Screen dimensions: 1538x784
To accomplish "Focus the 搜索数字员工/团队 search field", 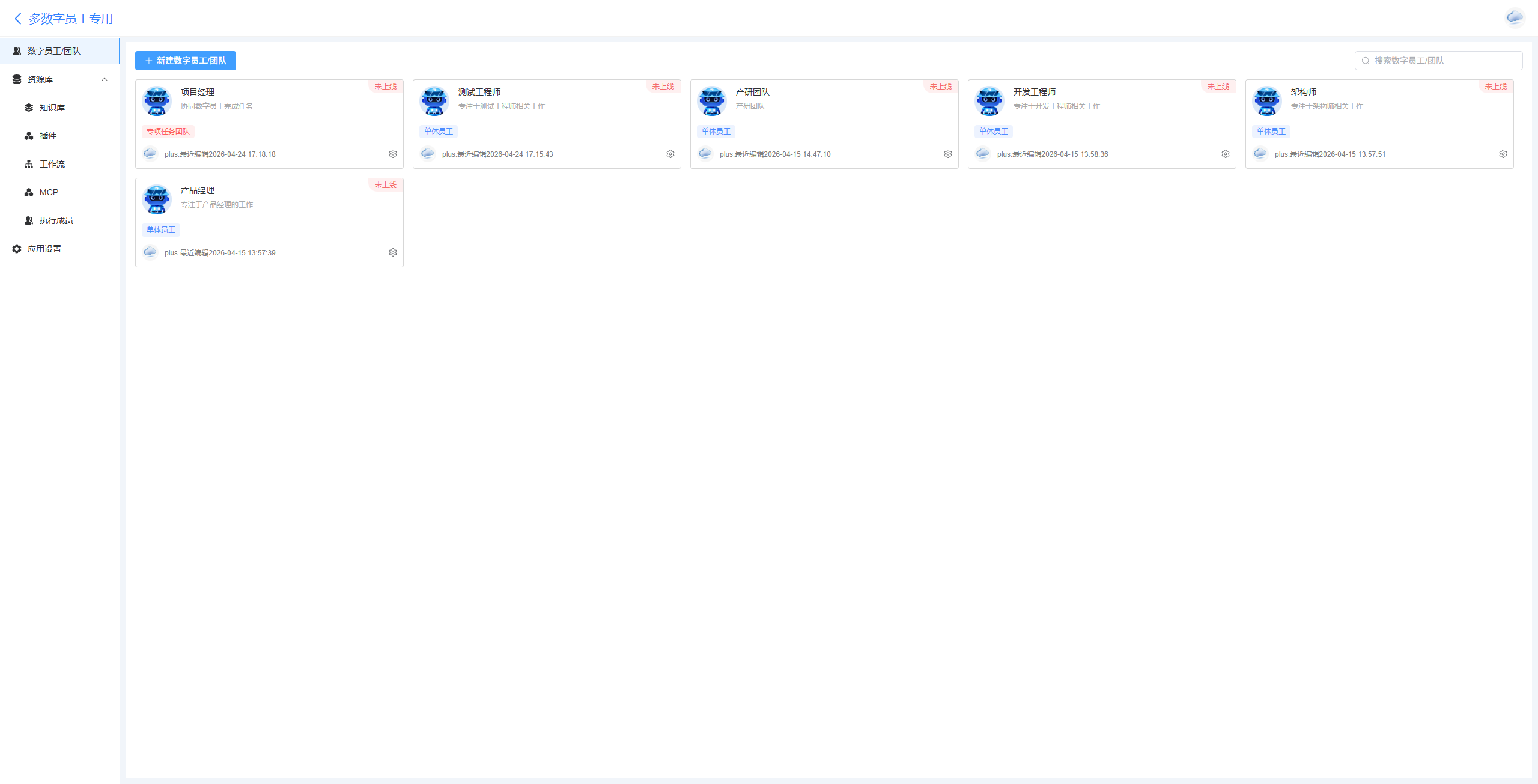I will [x=1438, y=61].
